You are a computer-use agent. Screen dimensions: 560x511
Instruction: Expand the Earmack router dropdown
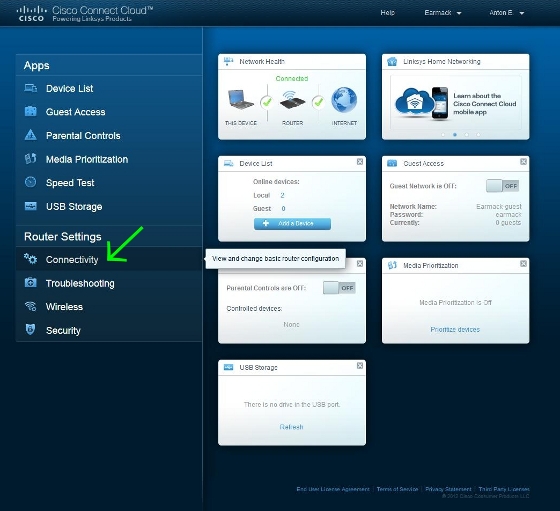[443, 13]
